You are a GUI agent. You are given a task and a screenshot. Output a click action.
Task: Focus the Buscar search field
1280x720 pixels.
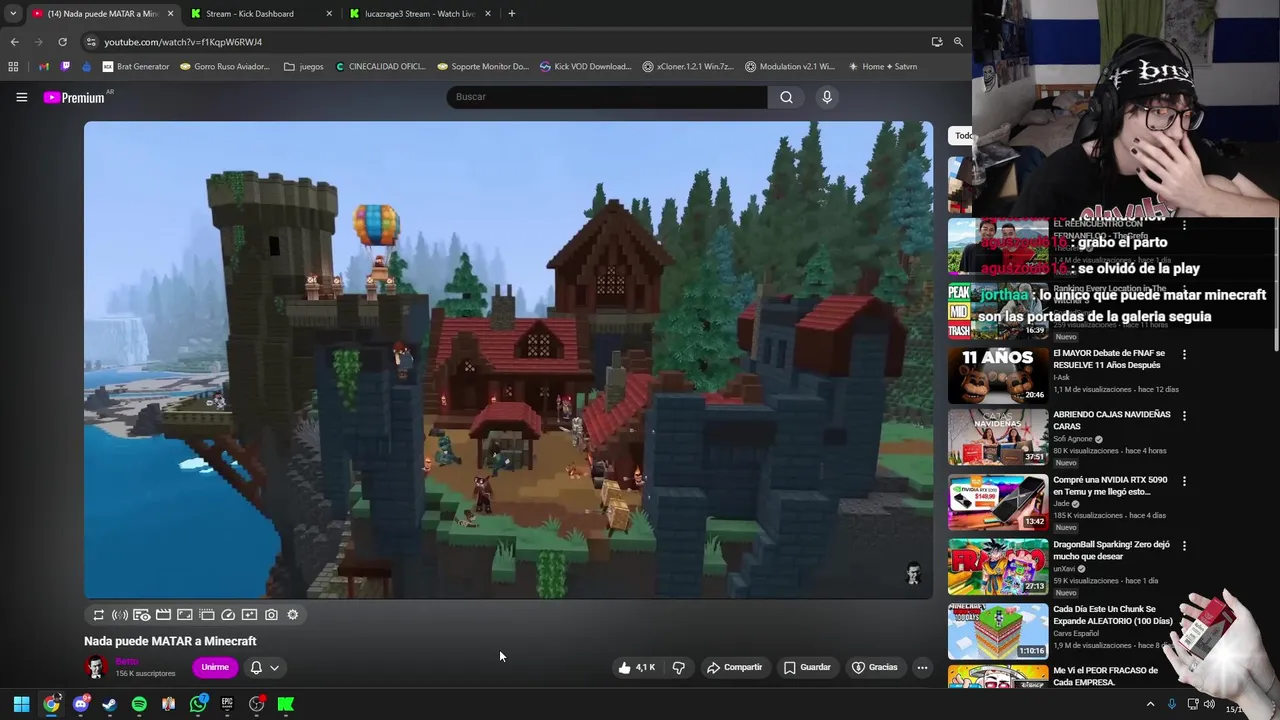(x=607, y=97)
